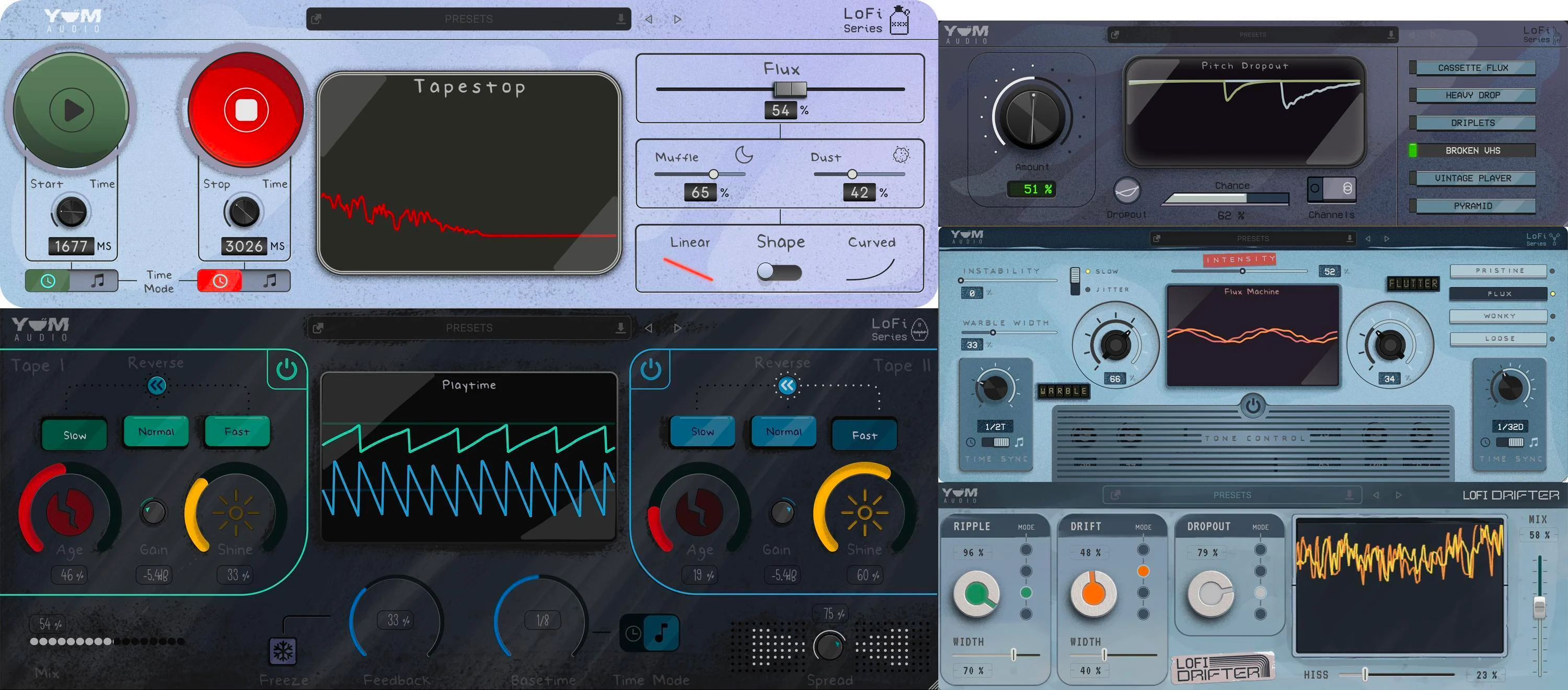
Task: Click the Start Time knob
Action: click(x=71, y=212)
